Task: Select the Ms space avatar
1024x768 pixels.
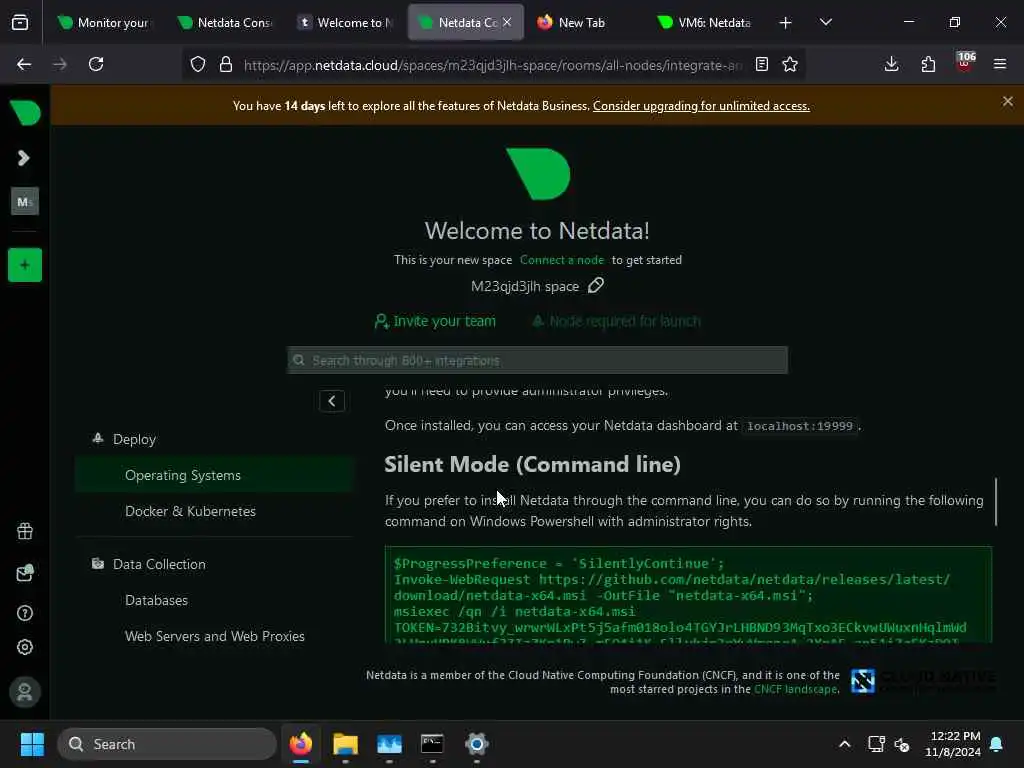Action: 25,201
